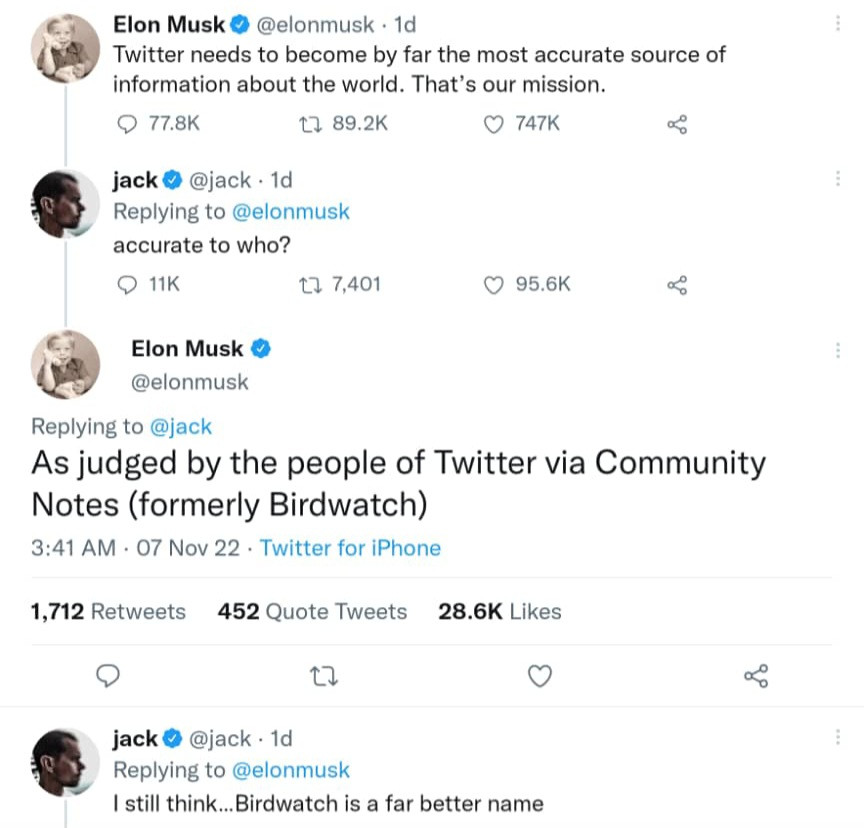The width and height of the screenshot is (864, 828).
Task: Open more options on the main Elon tweet
Action: 837,350
